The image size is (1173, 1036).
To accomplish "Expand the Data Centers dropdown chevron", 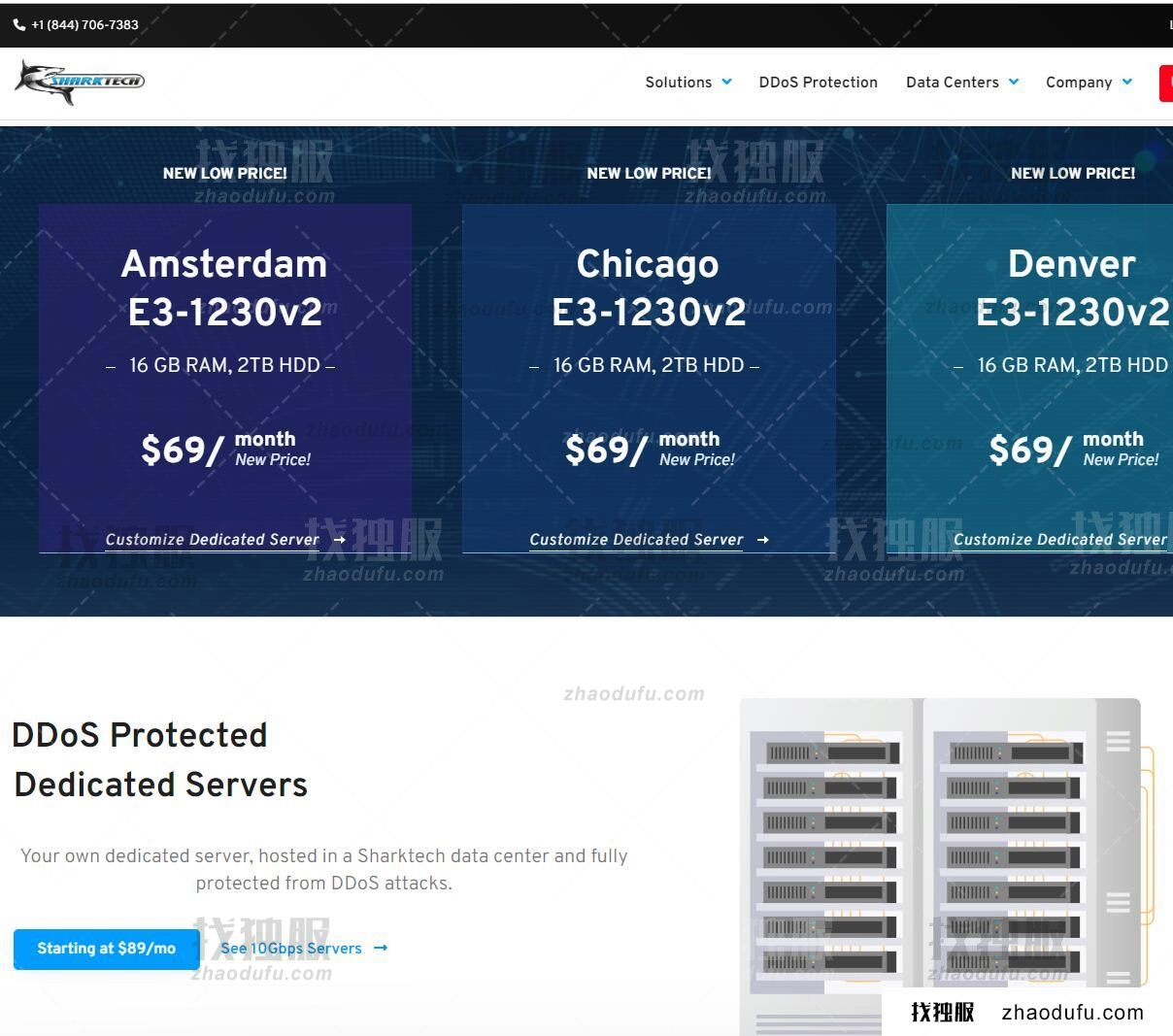I will point(1014,83).
